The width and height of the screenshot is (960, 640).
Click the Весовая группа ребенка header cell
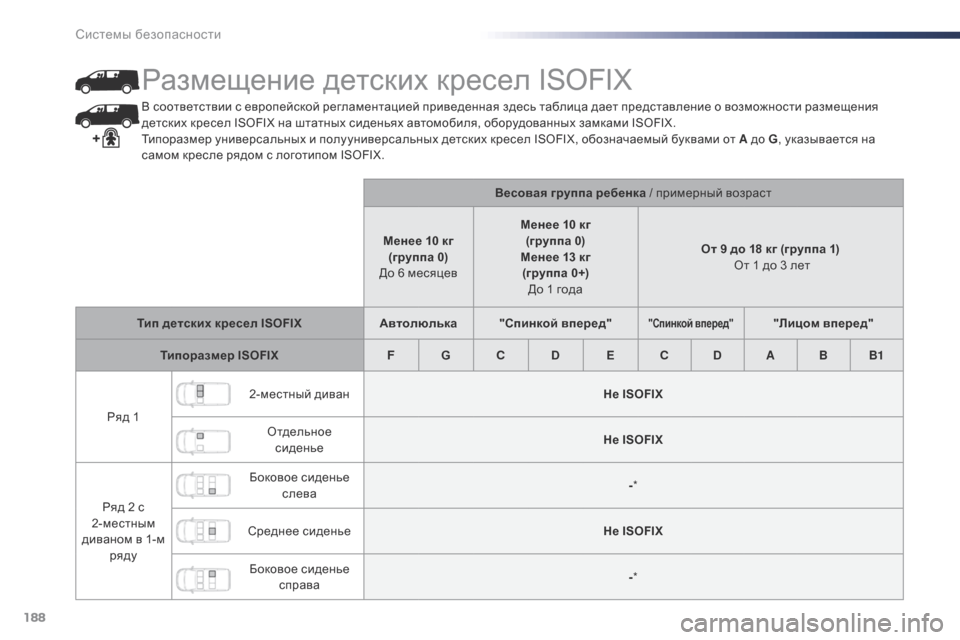pyautogui.click(x=633, y=193)
